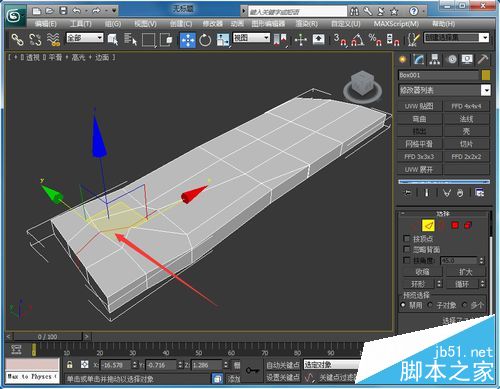Open the quick access toolbar customize arrow
Image resolution: width=500 pixels, height=389 pixels.
114,11
